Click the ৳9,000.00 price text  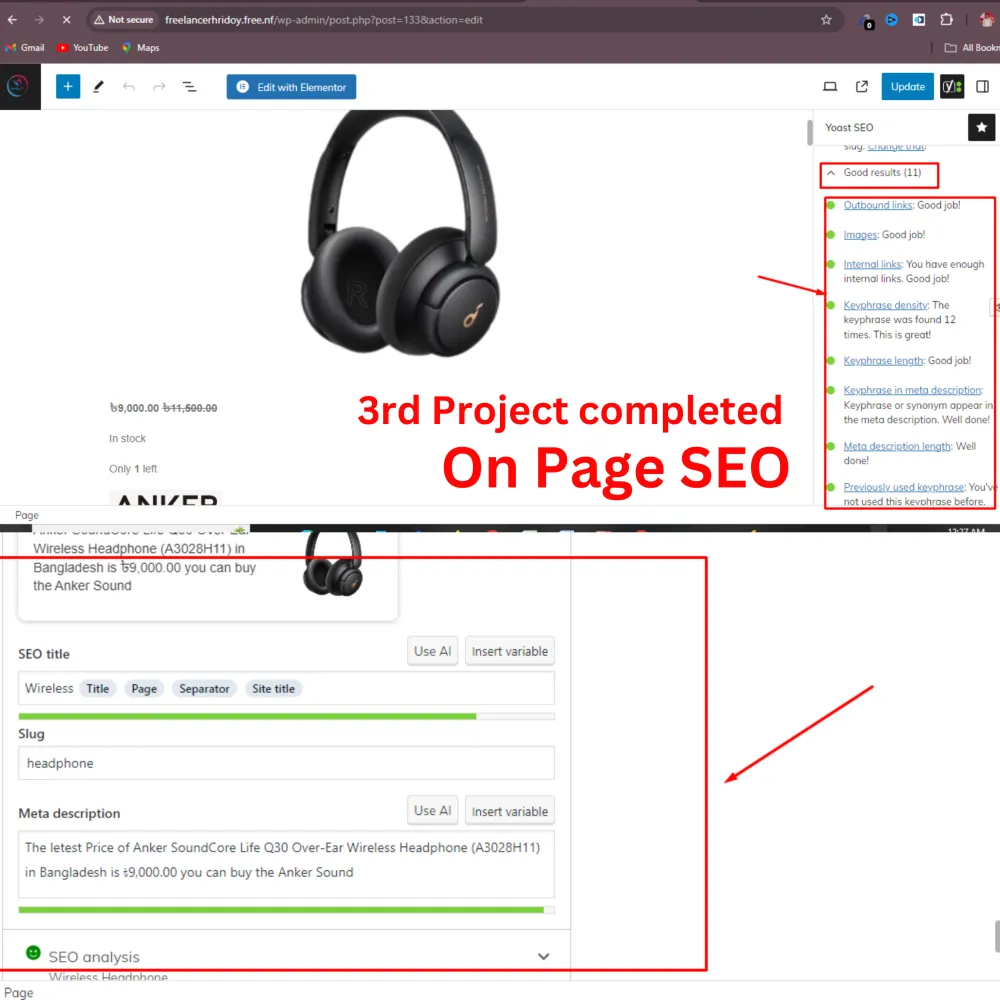coord(134,408)
